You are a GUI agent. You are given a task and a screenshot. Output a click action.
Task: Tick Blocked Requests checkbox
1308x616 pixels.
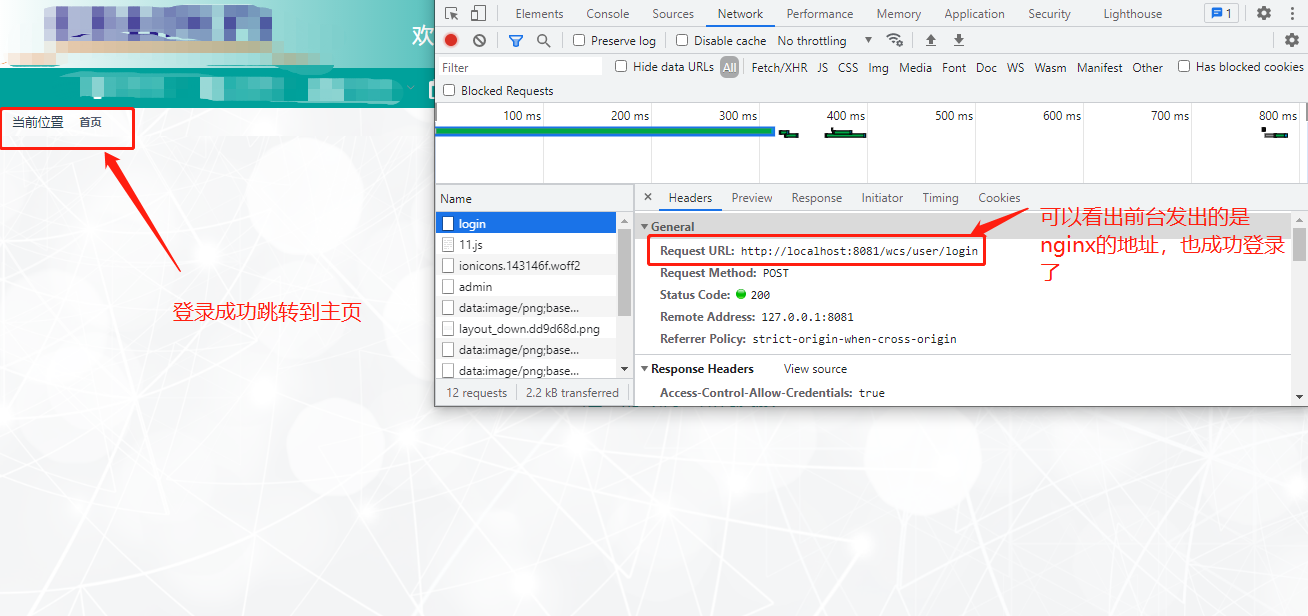click(x=449, y=90)
